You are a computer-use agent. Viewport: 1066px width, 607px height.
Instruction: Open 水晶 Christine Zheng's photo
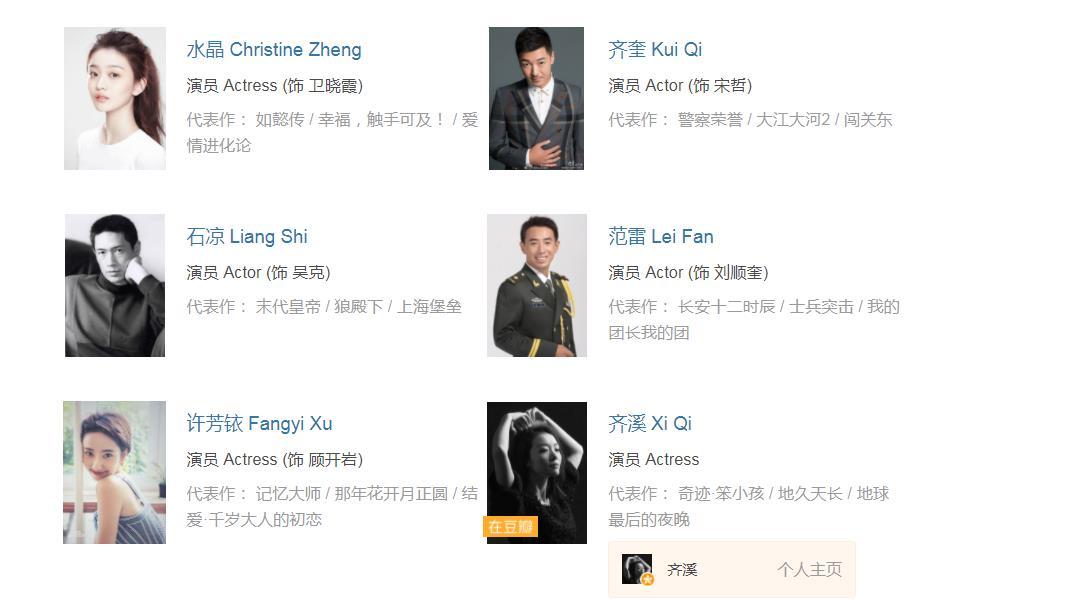(115, 99)
